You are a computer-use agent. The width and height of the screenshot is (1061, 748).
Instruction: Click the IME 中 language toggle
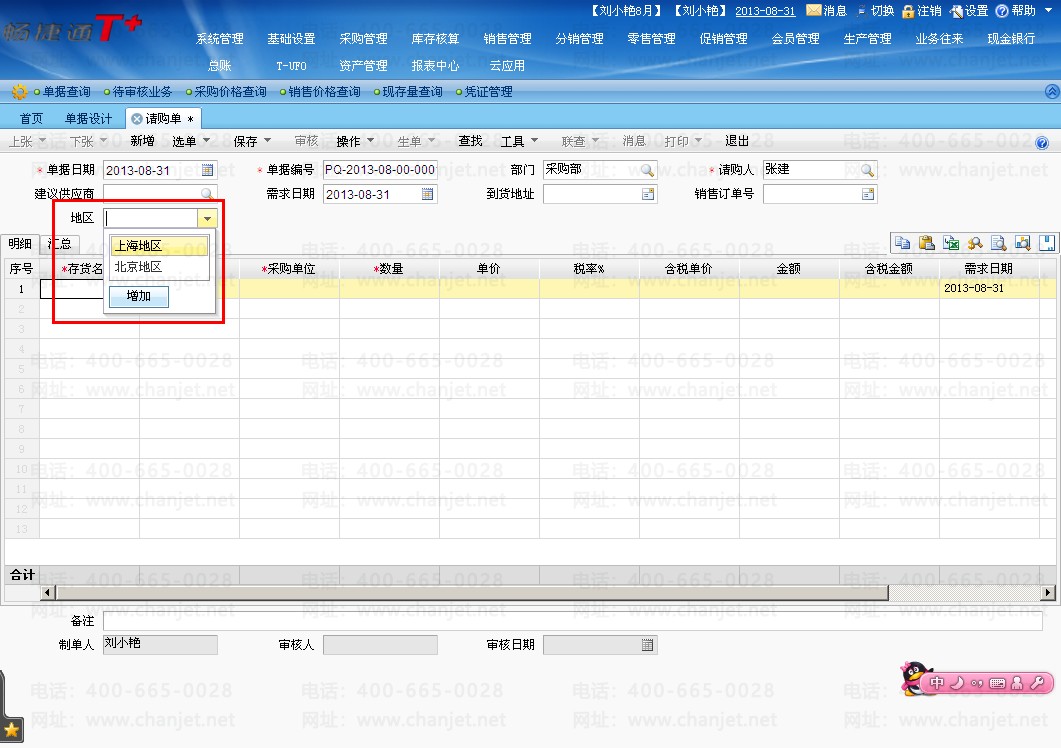coord(936,683)
